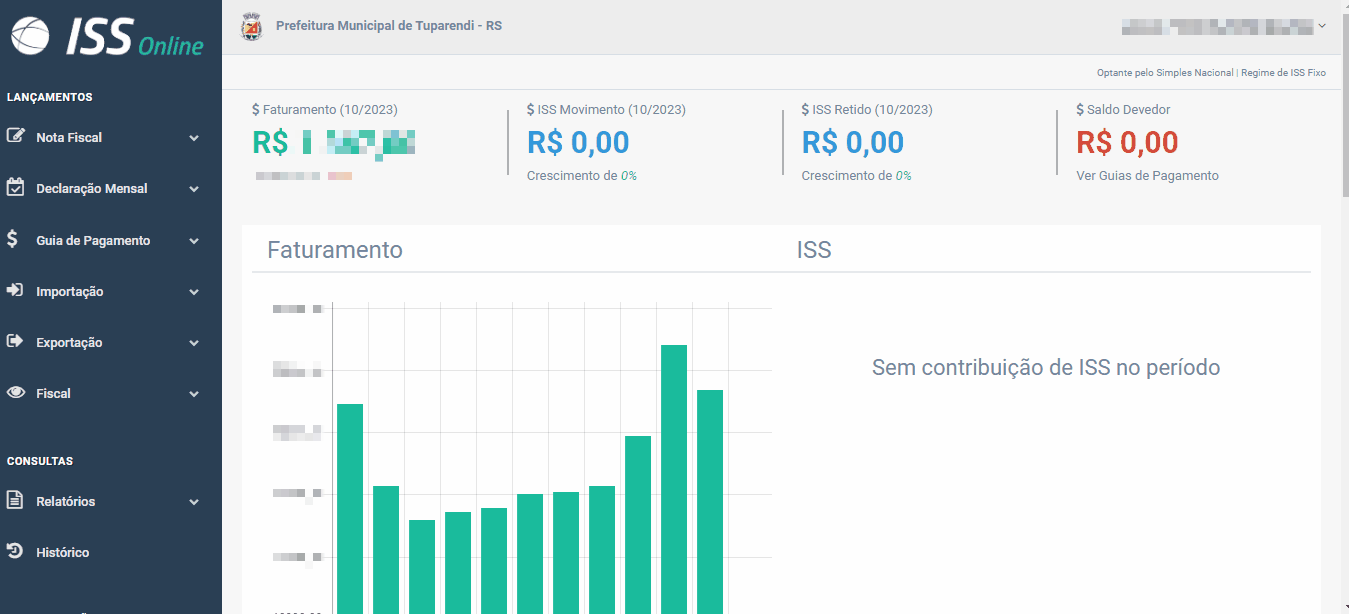This screenshot has height=614, width=1349.
Task: Expand the Nota Fiscal menu chevron
Action: coord(194,138)
